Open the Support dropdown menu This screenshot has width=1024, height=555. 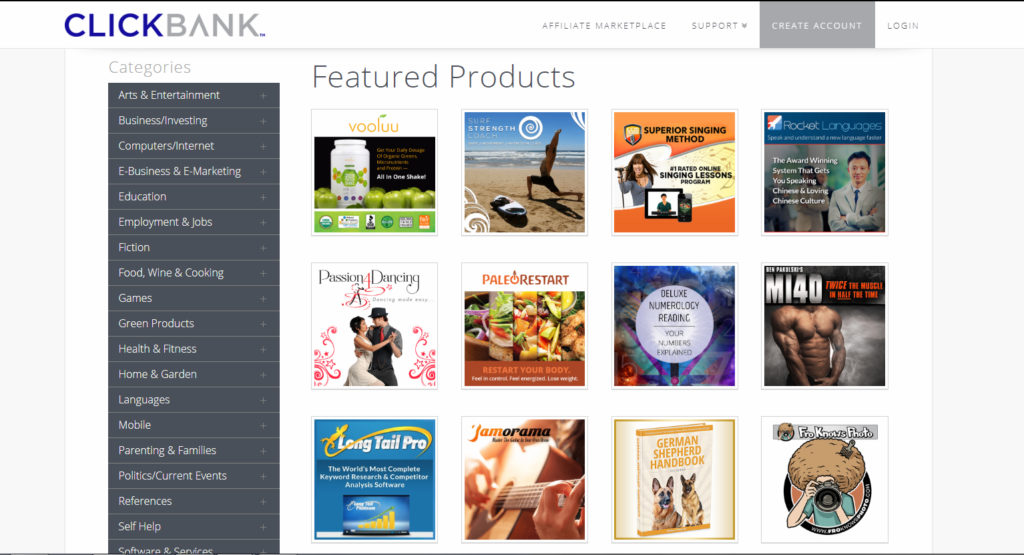(x=719, y=26)
